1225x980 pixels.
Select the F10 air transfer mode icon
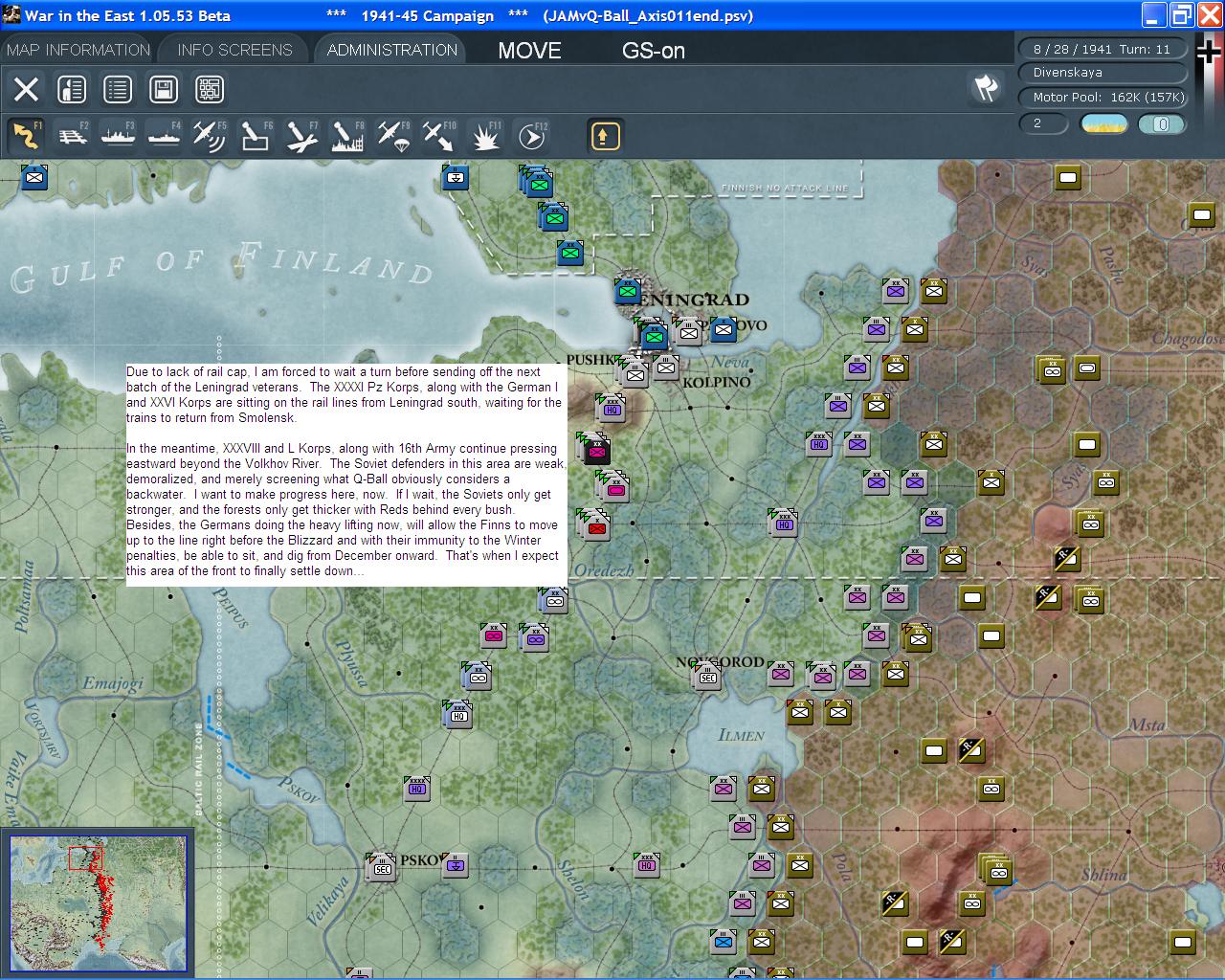click(x=439, y=136)
